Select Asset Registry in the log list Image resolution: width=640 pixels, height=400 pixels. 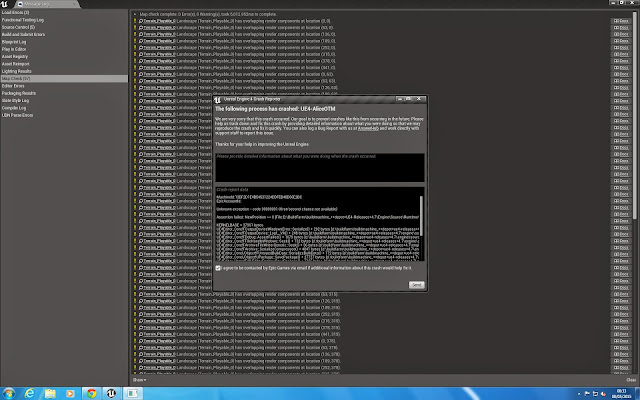[x=15, y=57]
